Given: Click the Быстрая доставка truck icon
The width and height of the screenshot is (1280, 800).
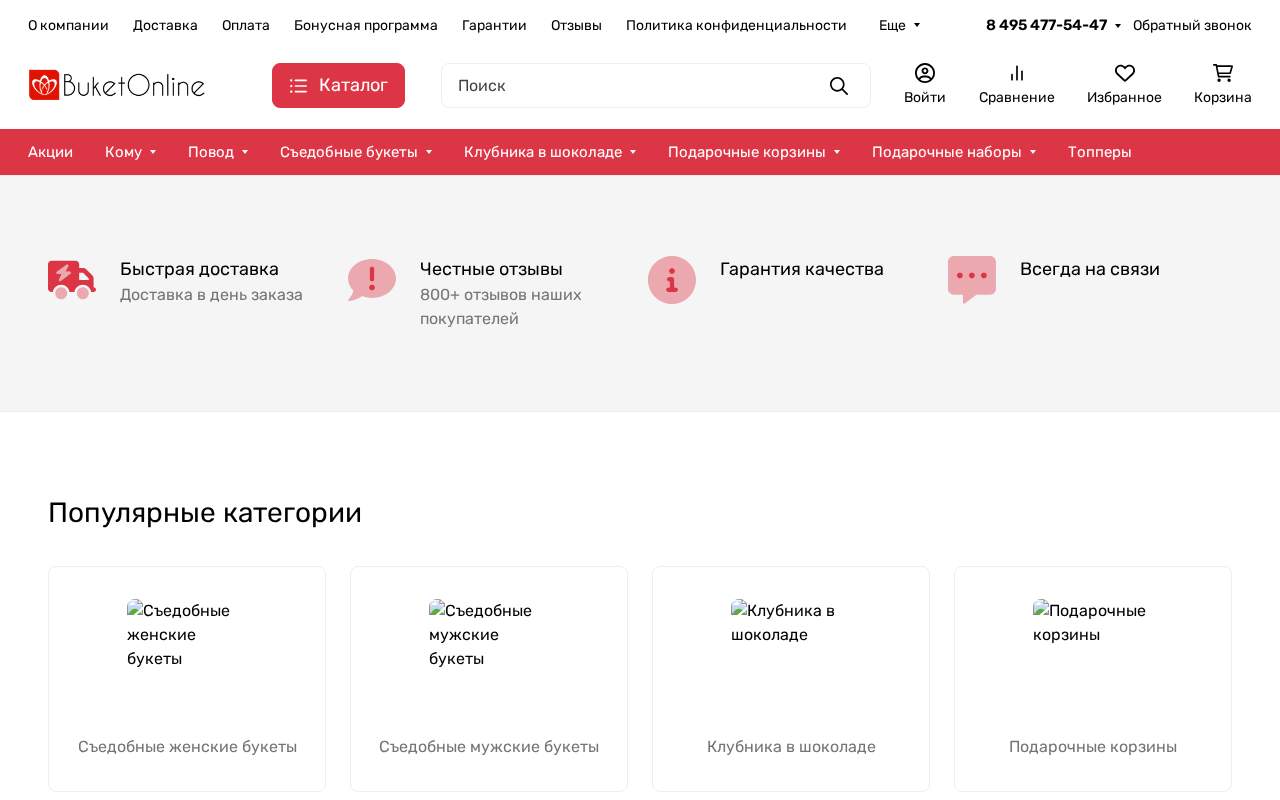Looking at the screenshot, I should tap(72, 280).
